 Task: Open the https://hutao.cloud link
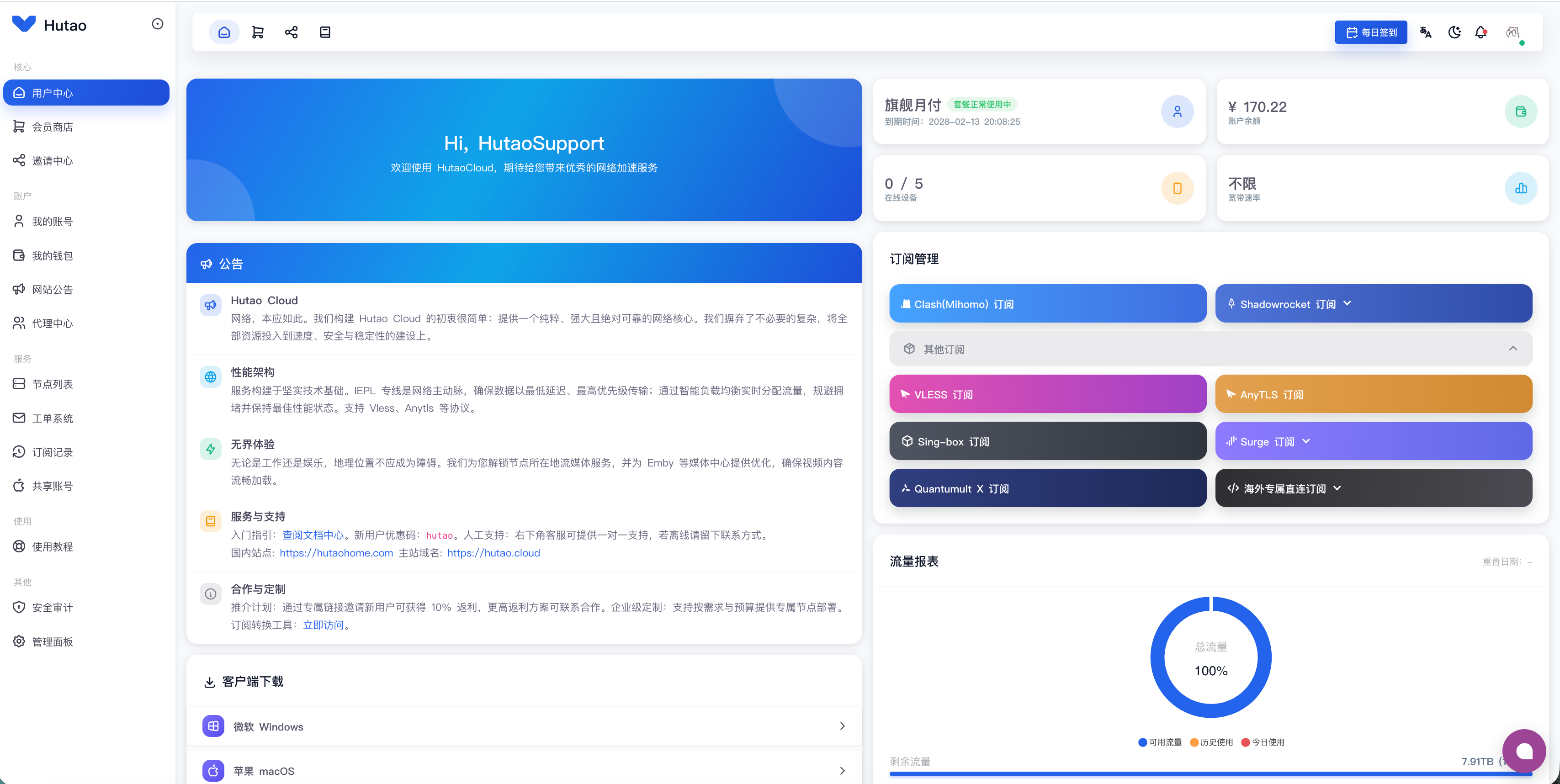pos(493,553)
